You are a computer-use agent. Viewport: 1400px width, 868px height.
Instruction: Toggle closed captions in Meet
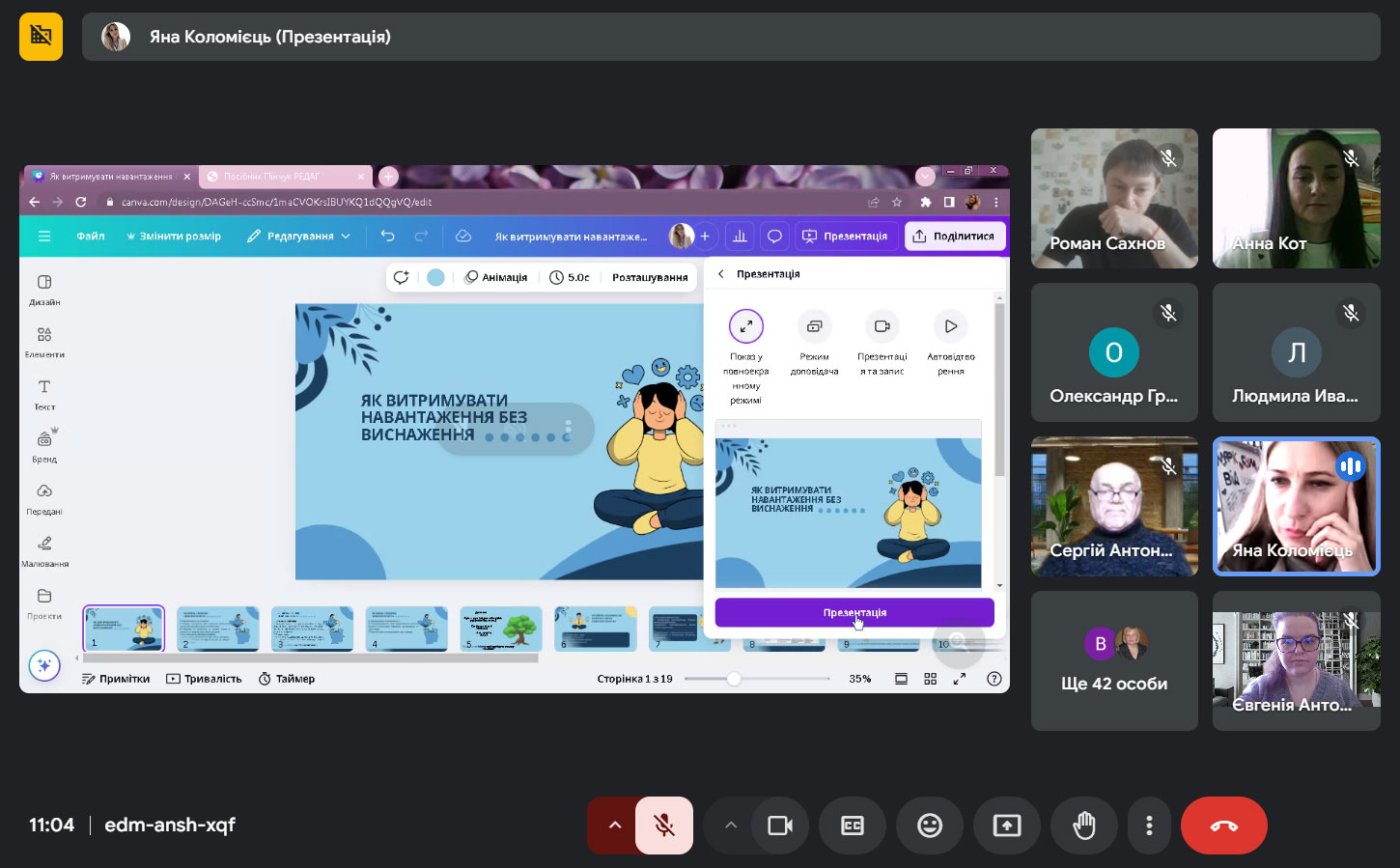[x=853, y=826]
